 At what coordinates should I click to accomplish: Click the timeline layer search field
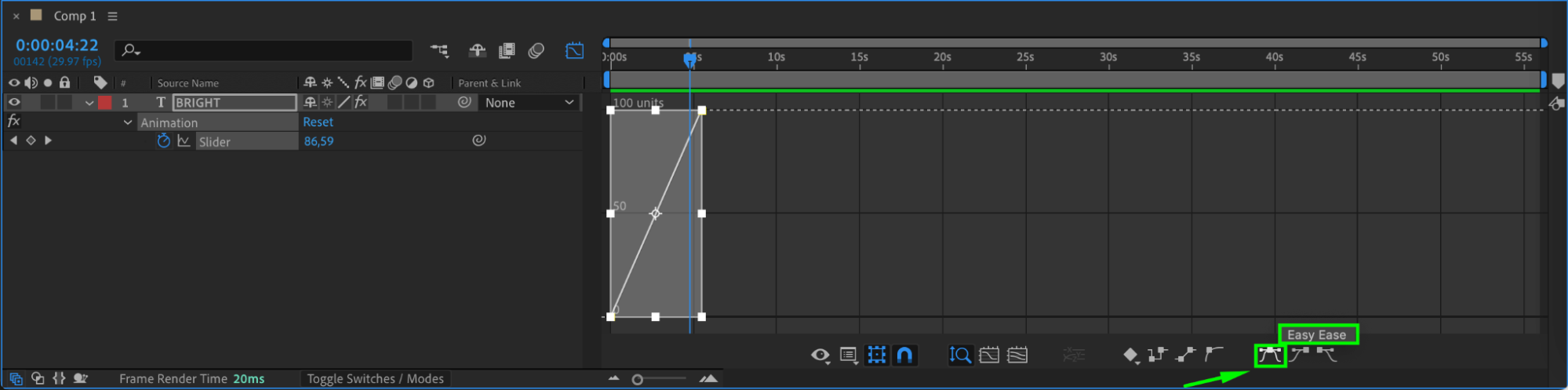pos(267,51)
